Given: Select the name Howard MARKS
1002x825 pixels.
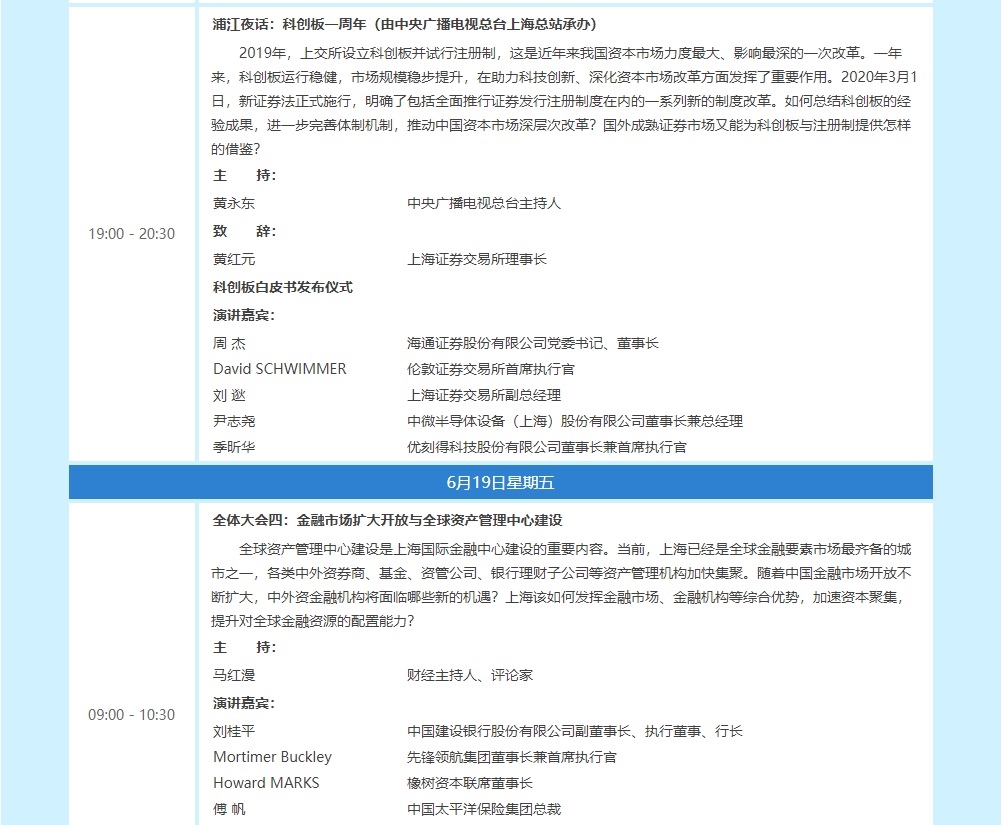Looking at the screenshot, I should click(x=266, y=783).
